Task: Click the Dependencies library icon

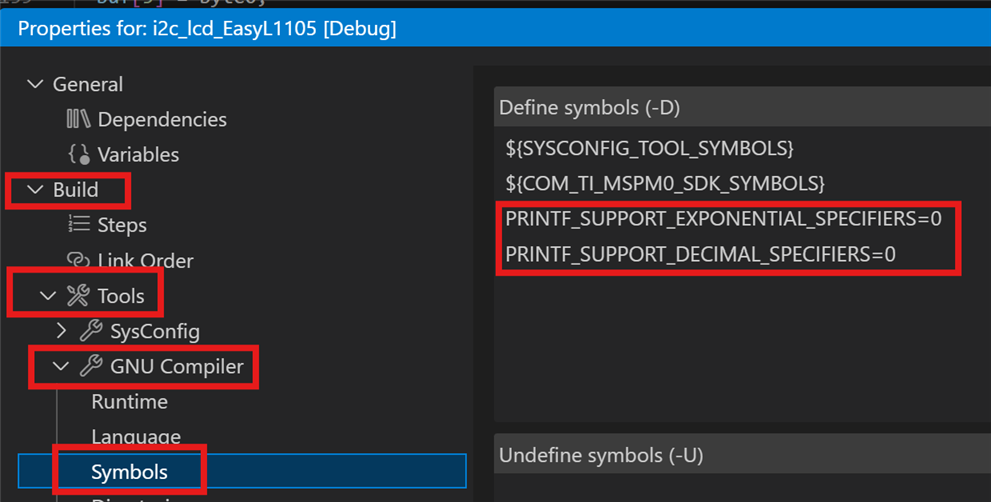Action: [78, 120]
